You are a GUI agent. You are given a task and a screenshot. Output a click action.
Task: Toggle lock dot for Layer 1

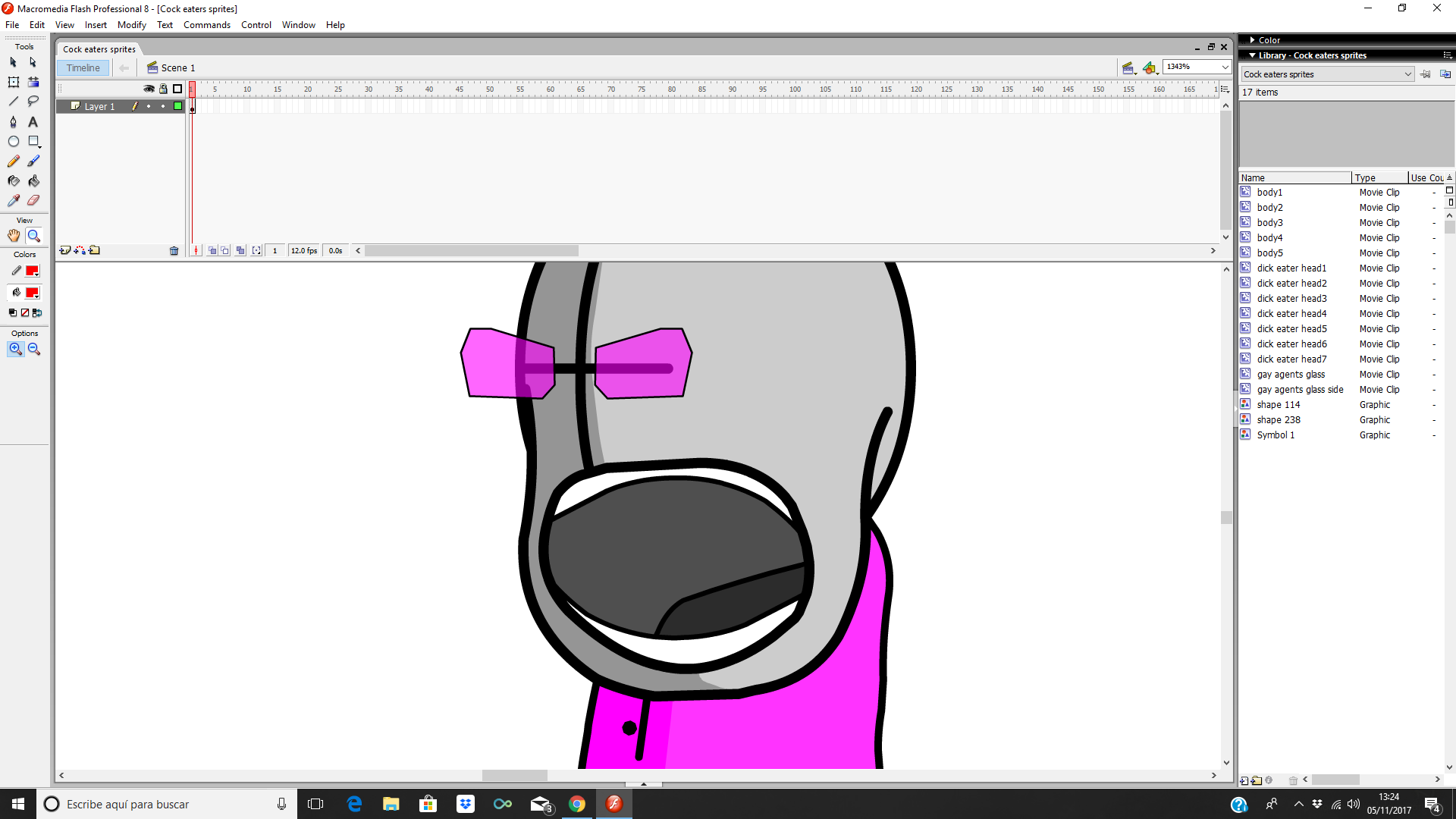click(163, 107)
